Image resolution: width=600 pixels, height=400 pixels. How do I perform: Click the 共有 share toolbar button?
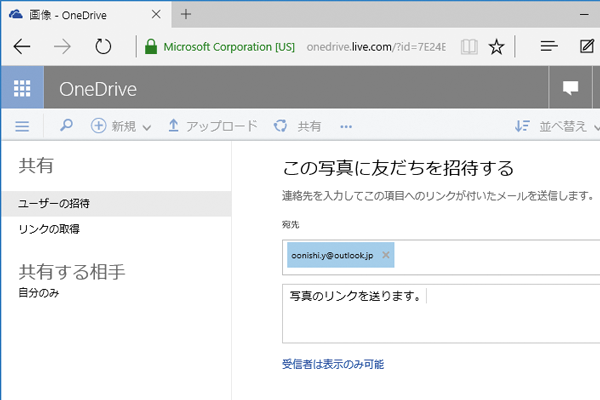click(297, 126)
